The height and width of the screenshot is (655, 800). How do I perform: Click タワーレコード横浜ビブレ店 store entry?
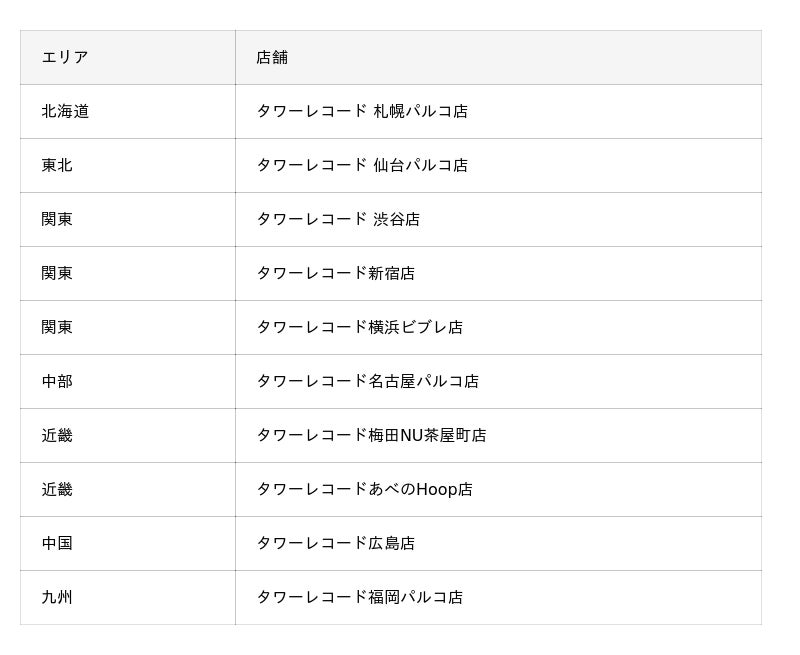pyautogui.click(x=359, y=327)
